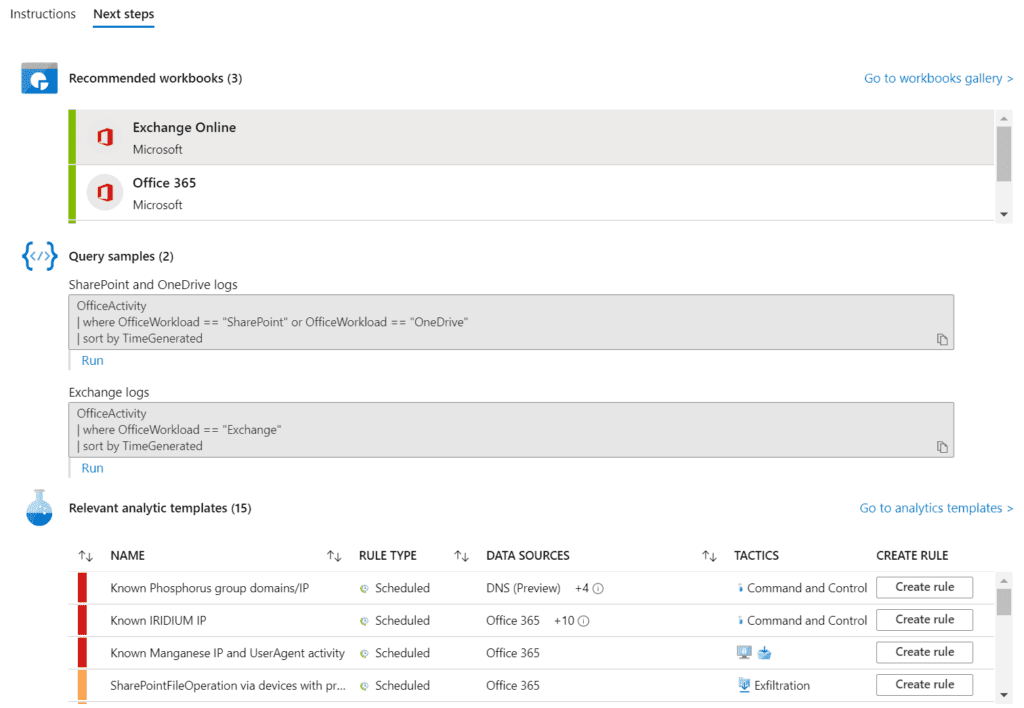Click the Exfiltration tactic icon
The width and height of the screenshot is (1024, 708).
pos(744,685)
